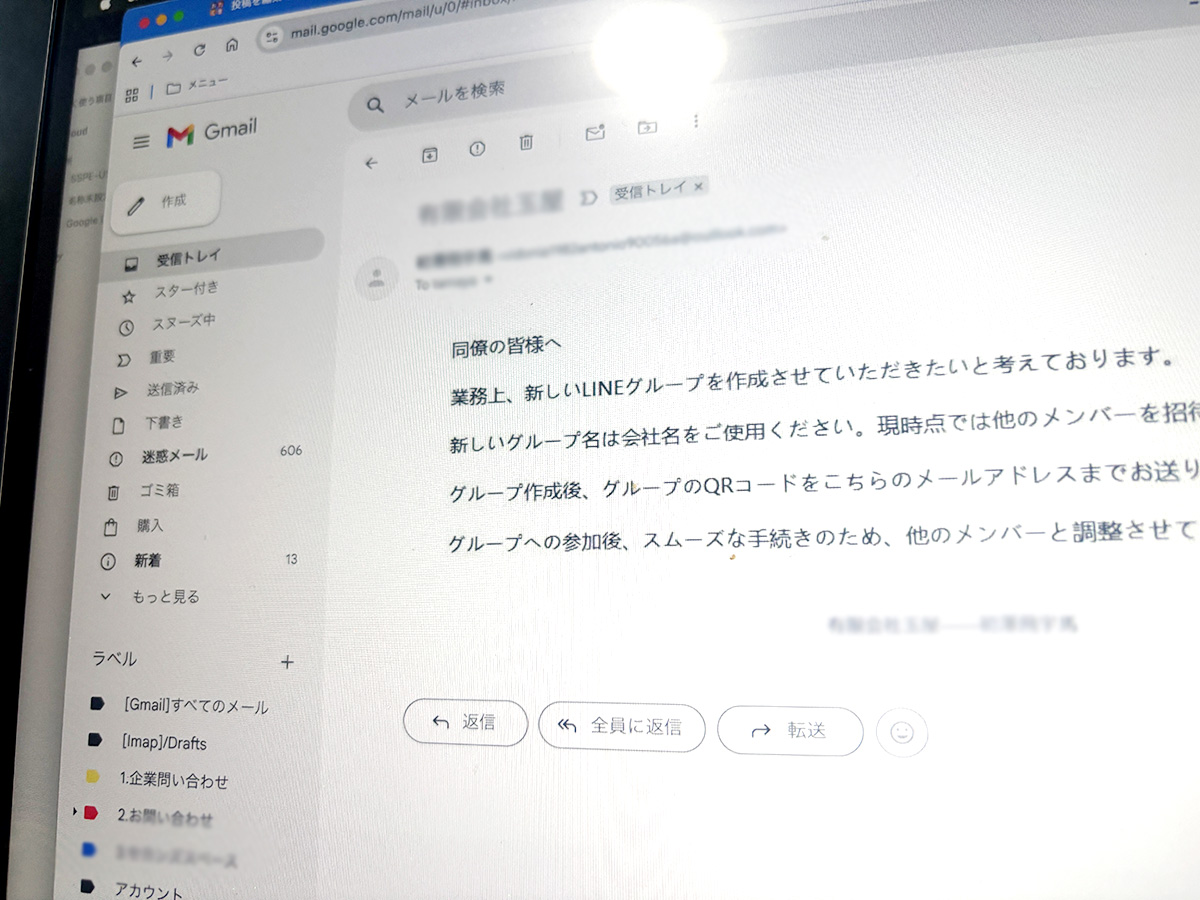Viewport: 1200px width, 900px height.
Task: Click the archive icon in the email toolbar
Action: [428, 154]
